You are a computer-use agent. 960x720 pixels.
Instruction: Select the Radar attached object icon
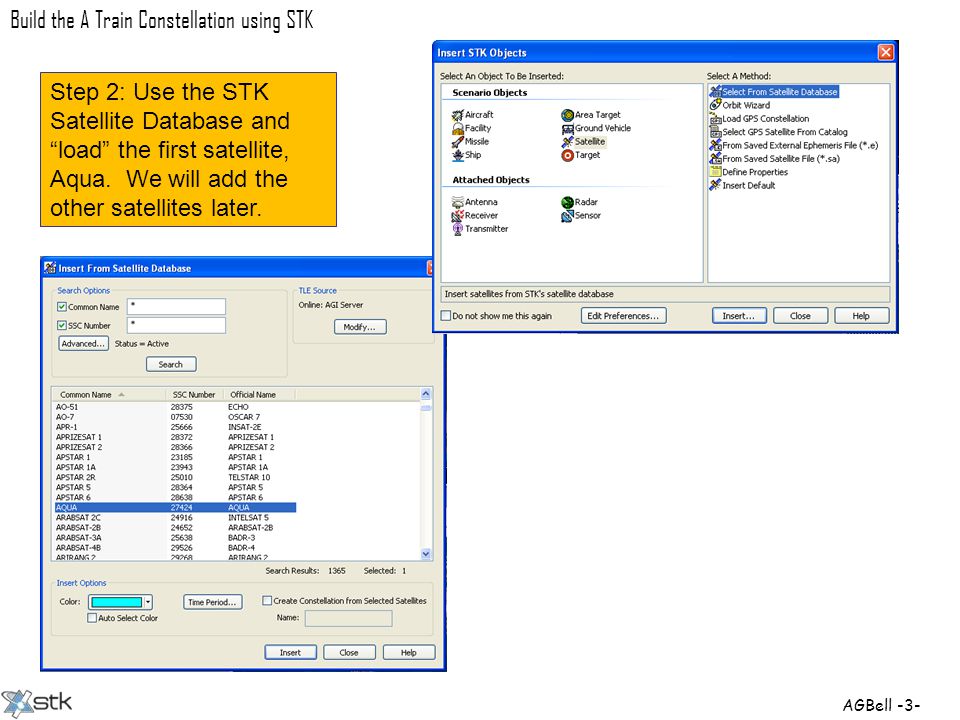click(x=568, y=202)
